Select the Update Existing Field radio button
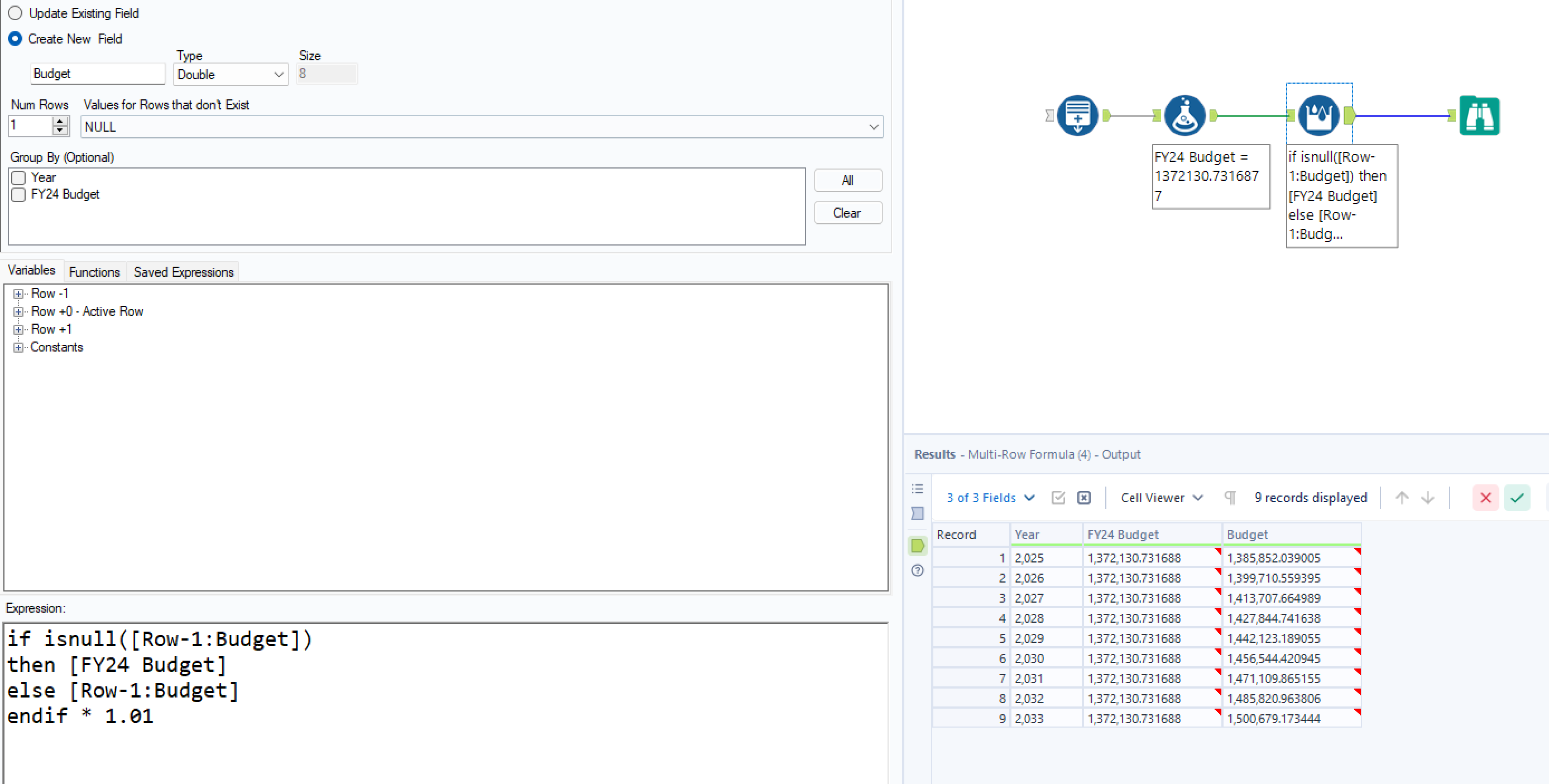 click(x=15, y=13)
